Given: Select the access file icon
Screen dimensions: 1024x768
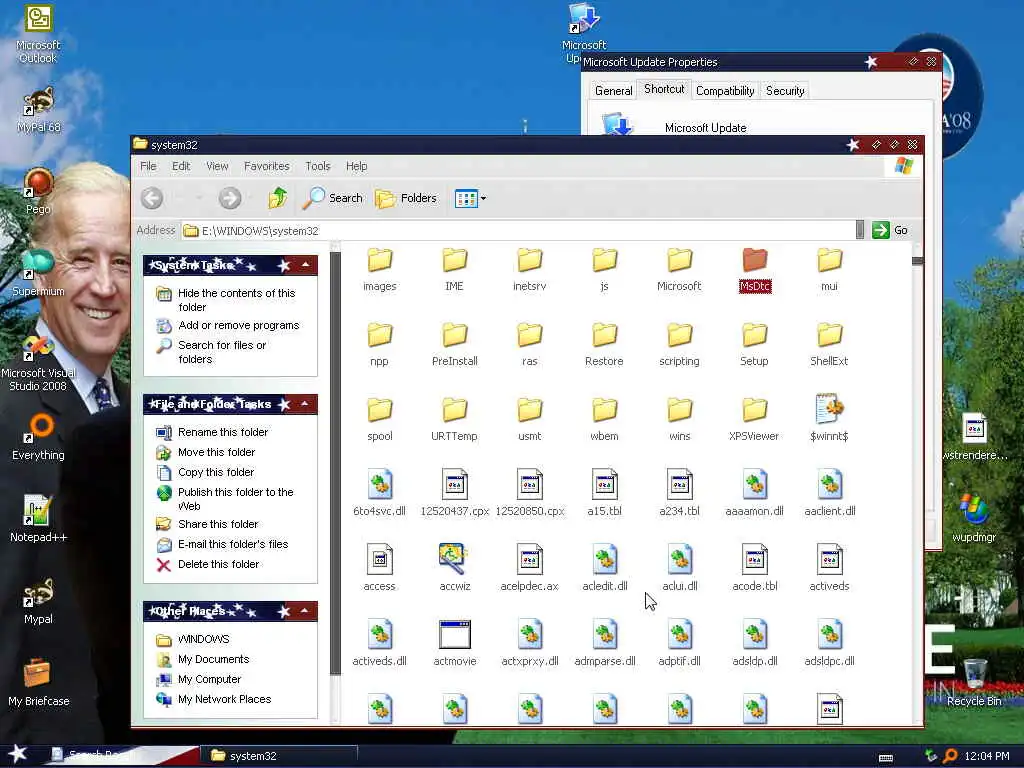Looking at the screenshot, I should 379,568.
